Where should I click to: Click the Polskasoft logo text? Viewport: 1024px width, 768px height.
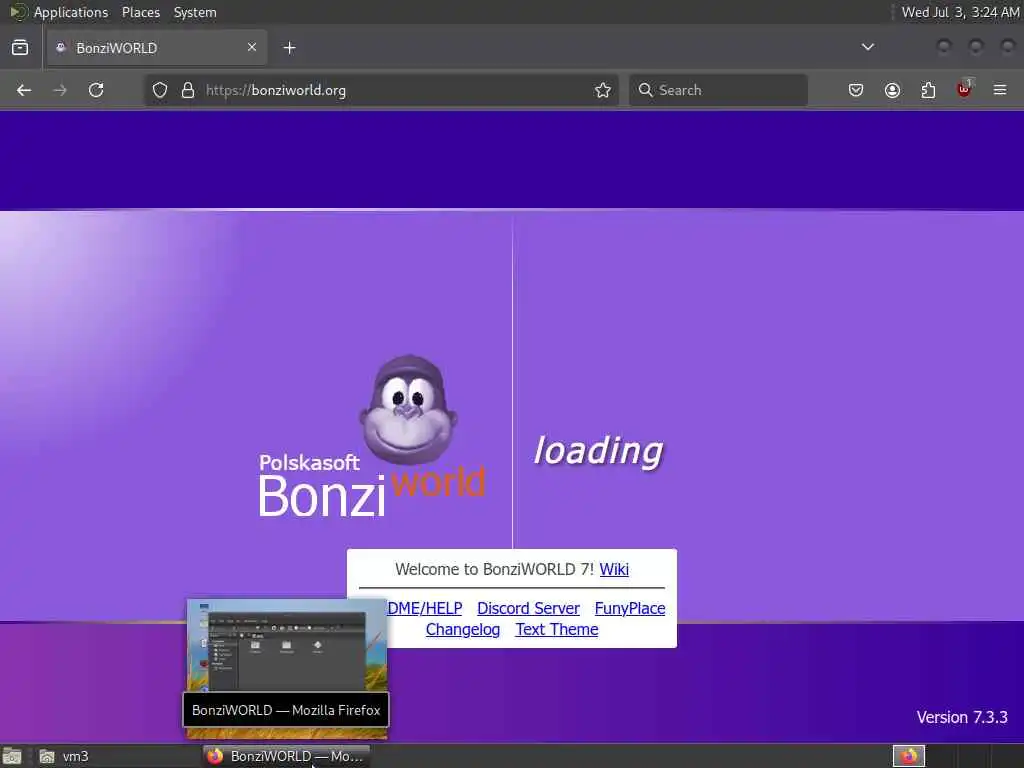[x=309, y=462]
